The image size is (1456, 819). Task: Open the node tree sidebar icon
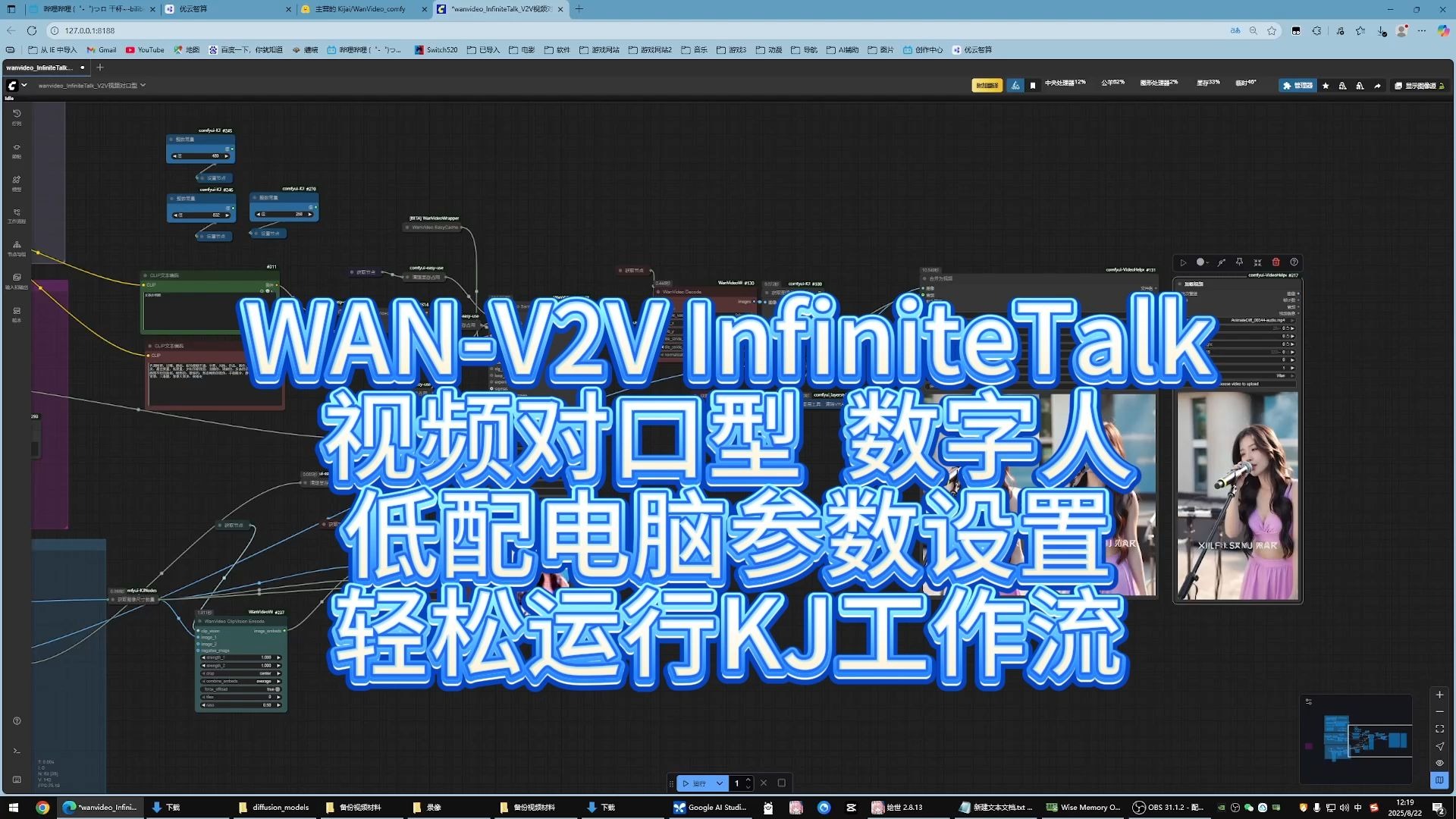coord(17,248)
